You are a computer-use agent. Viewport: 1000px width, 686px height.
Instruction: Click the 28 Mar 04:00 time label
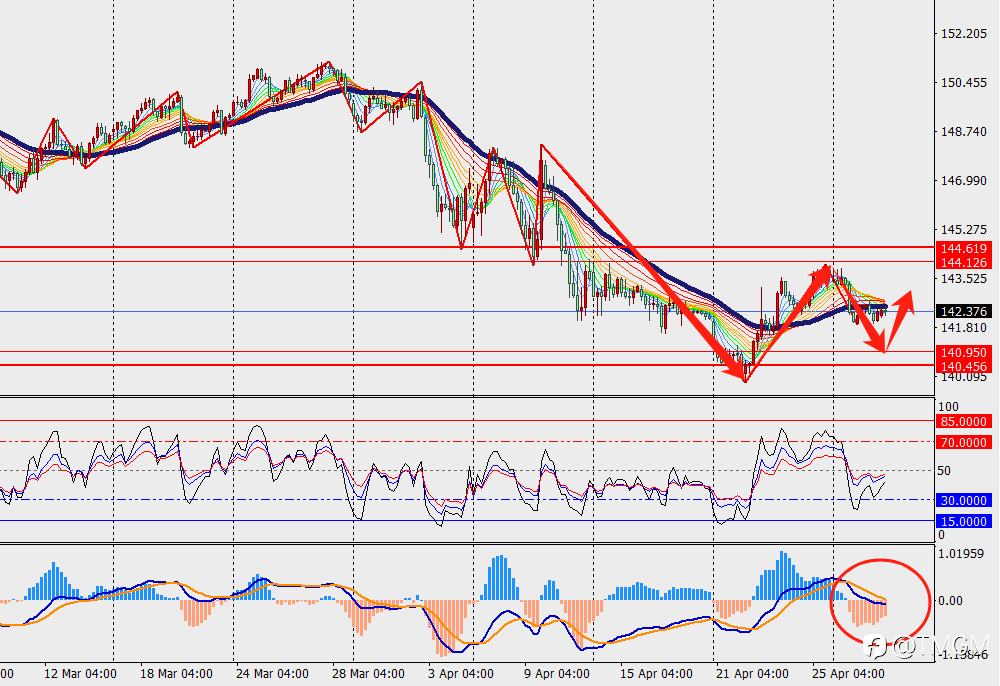368,674
